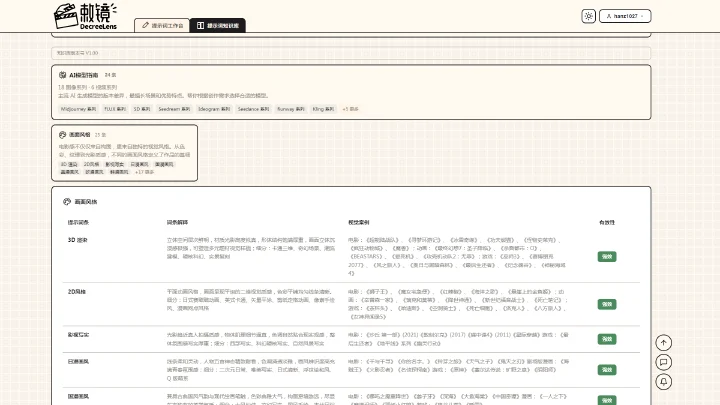Image resolution: width=720 pixels, height=405 pixels.
Task: Expand the +5 more model tags
Action: [x=350, y=109]
